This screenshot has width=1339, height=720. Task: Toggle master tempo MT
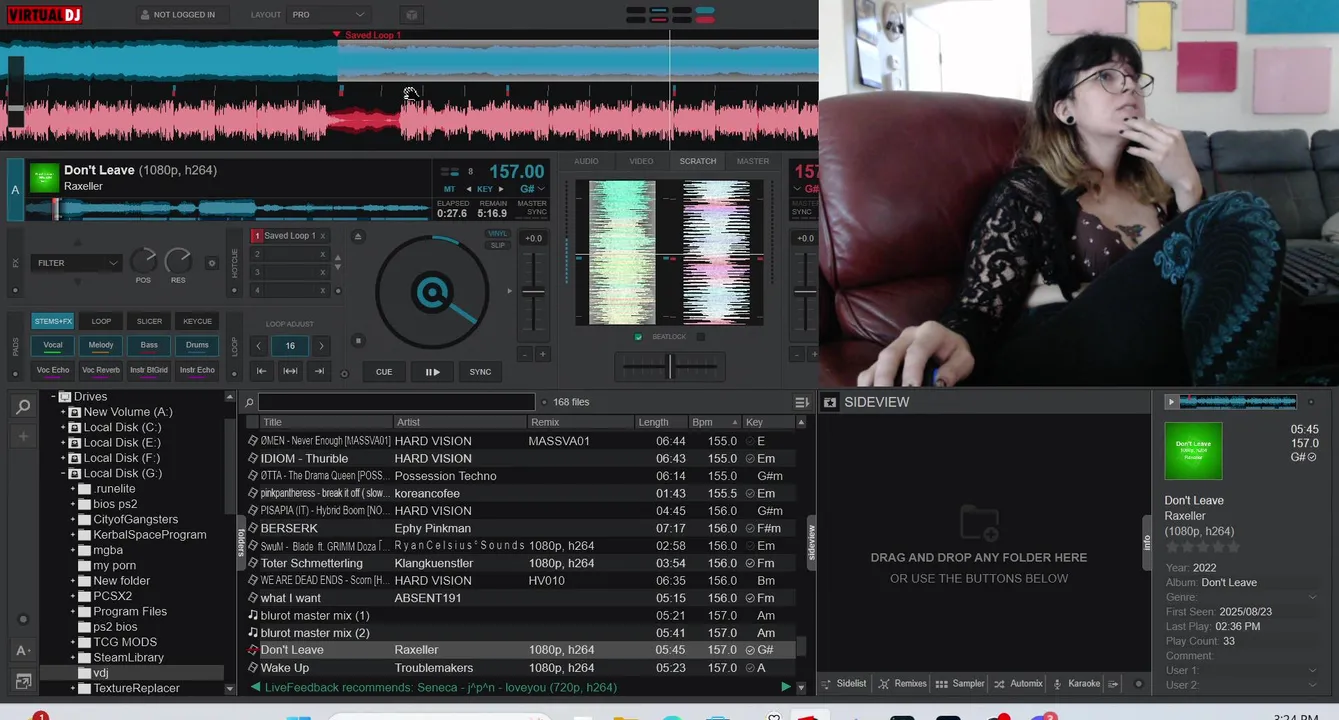coord(449,189)
